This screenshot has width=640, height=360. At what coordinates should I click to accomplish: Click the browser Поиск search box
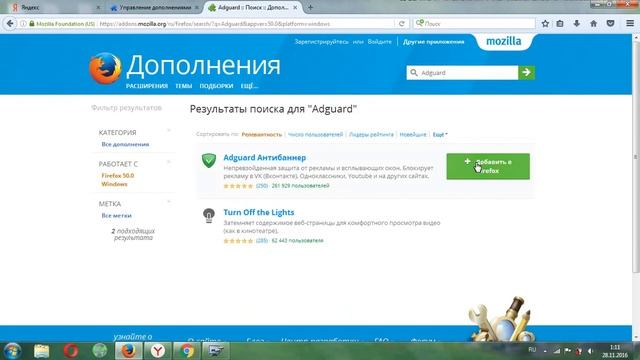coord(474,24)
